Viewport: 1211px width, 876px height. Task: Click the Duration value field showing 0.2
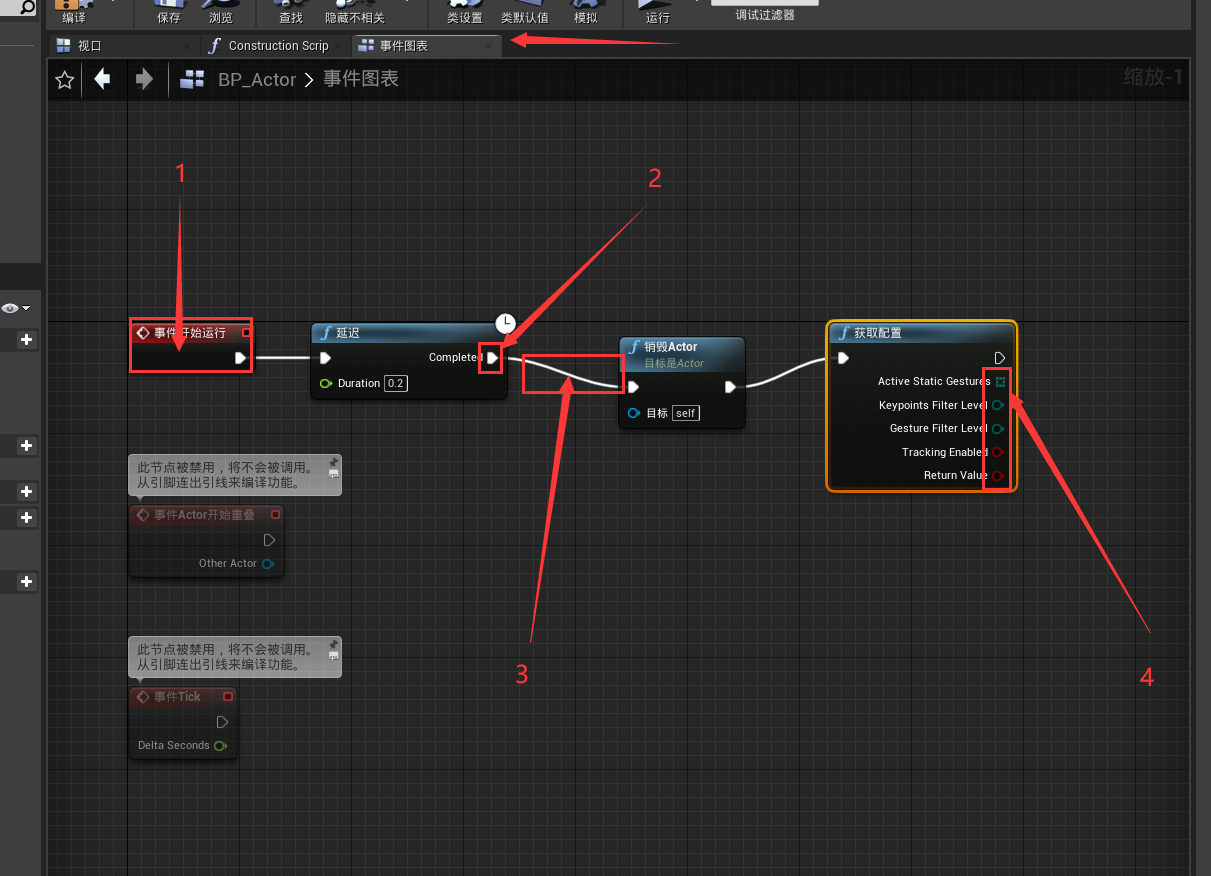click(396, 384)
